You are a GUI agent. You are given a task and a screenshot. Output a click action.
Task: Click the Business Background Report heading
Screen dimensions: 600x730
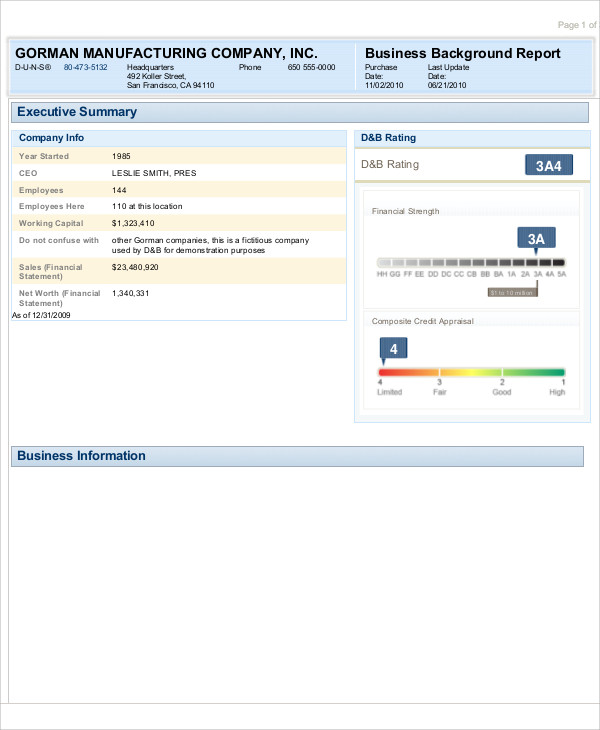click(462, 53)
